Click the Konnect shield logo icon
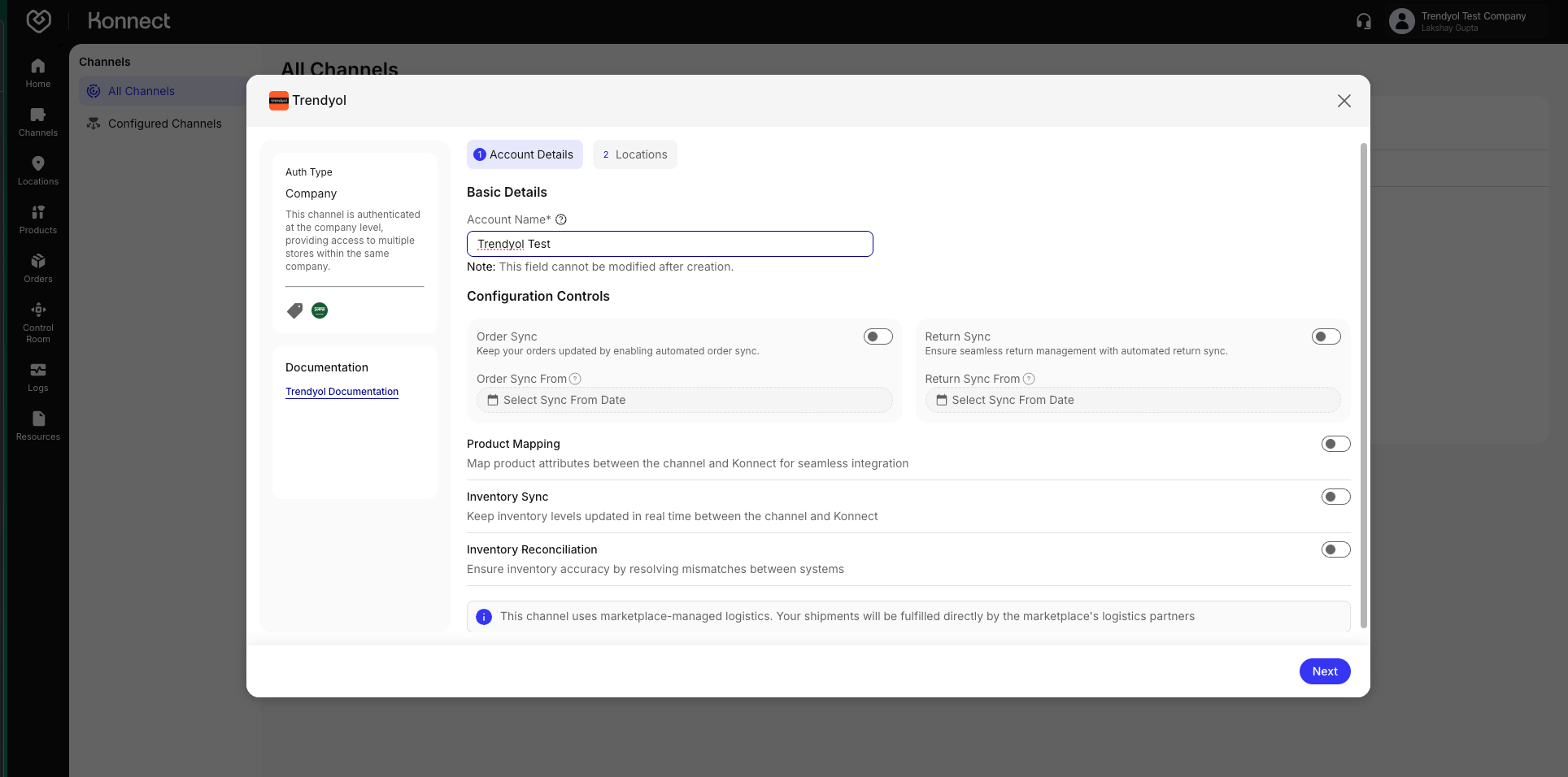This screenshot has height=777, width=1568. click(x=38, y=21)
